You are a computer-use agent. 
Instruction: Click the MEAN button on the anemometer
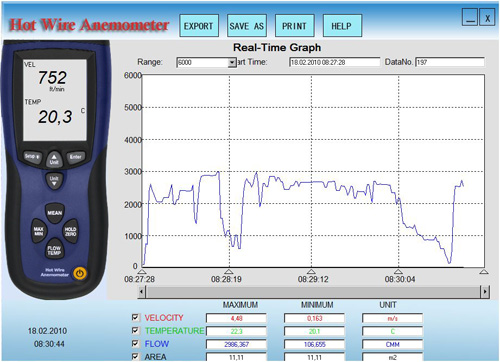click(x=55, y=213)
